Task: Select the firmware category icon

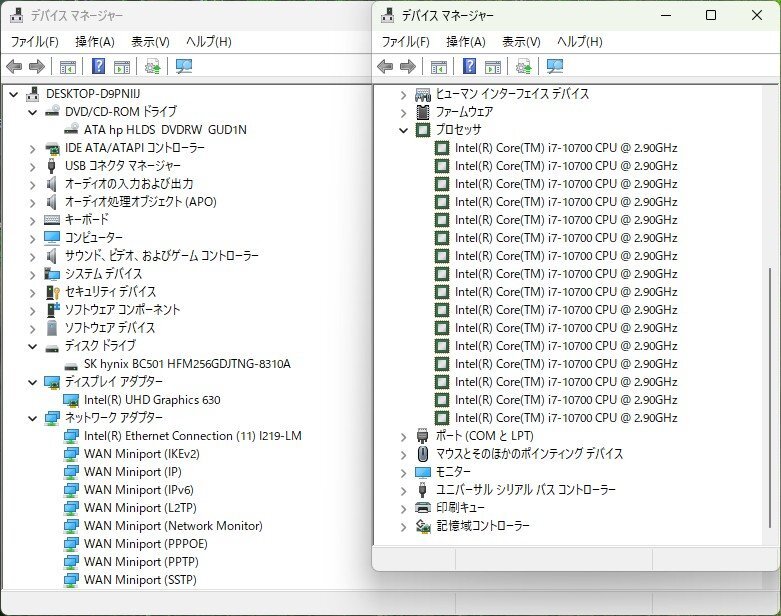Action: tap(422, 112)
